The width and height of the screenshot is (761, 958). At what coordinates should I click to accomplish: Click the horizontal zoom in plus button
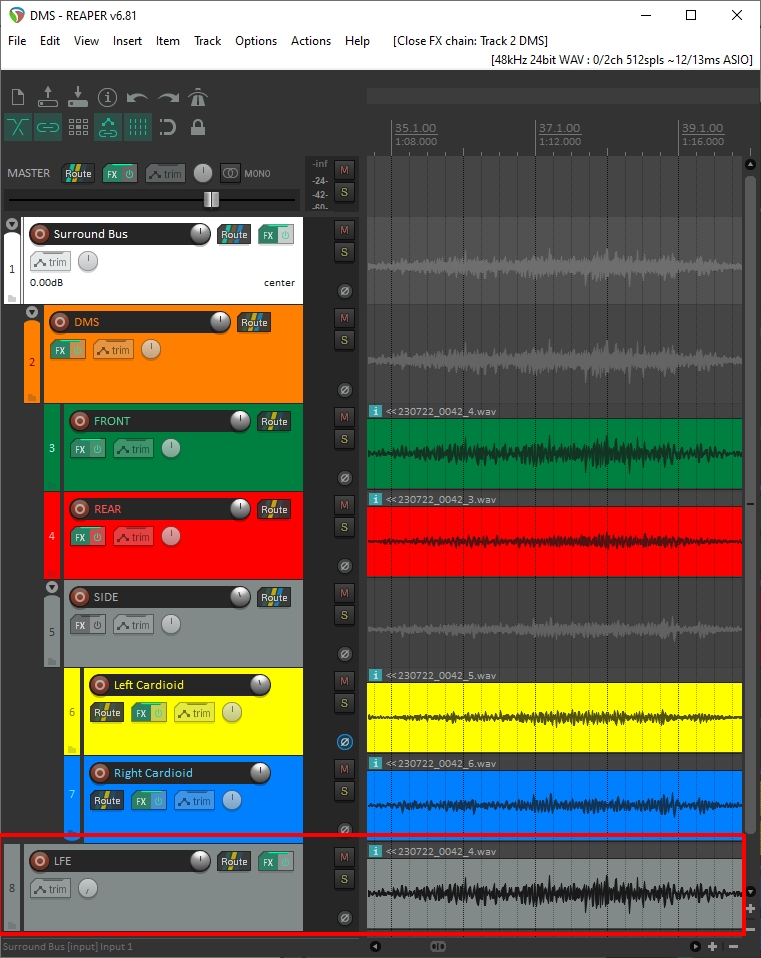coord(712,946)
